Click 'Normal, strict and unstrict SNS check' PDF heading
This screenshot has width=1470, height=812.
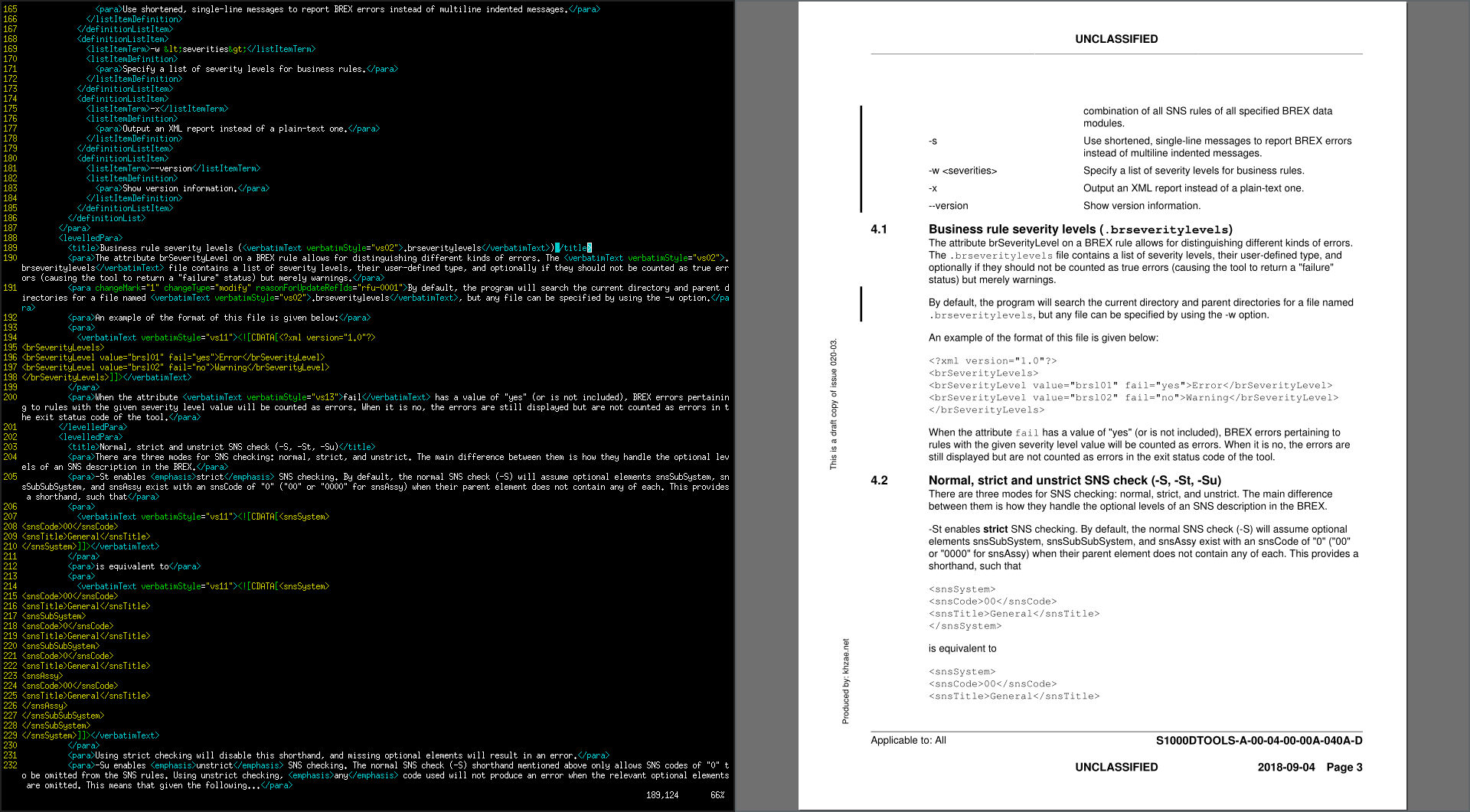tap(1075, 480)
